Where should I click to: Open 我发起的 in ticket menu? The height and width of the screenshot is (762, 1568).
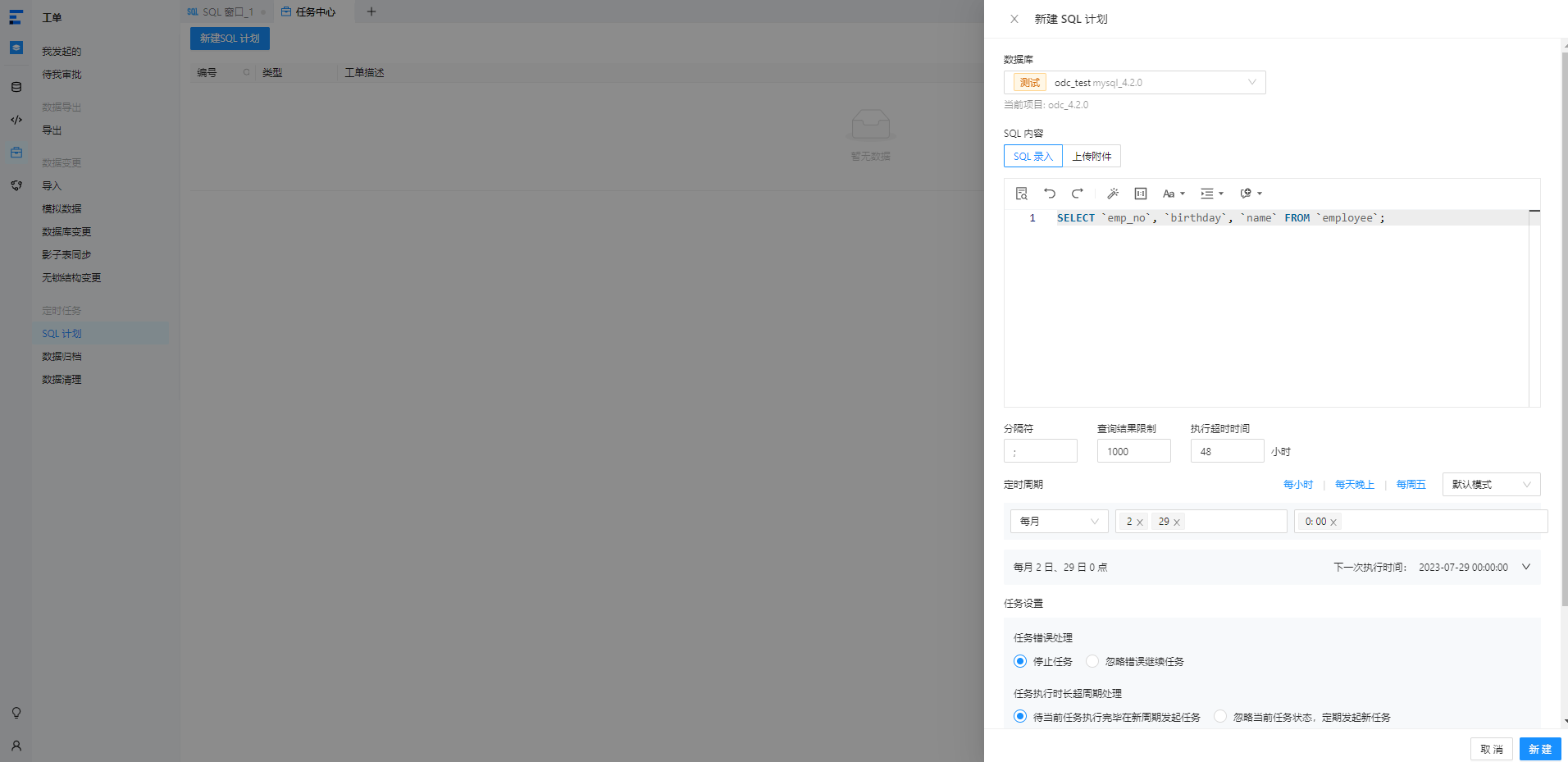(x=62, y=51)
